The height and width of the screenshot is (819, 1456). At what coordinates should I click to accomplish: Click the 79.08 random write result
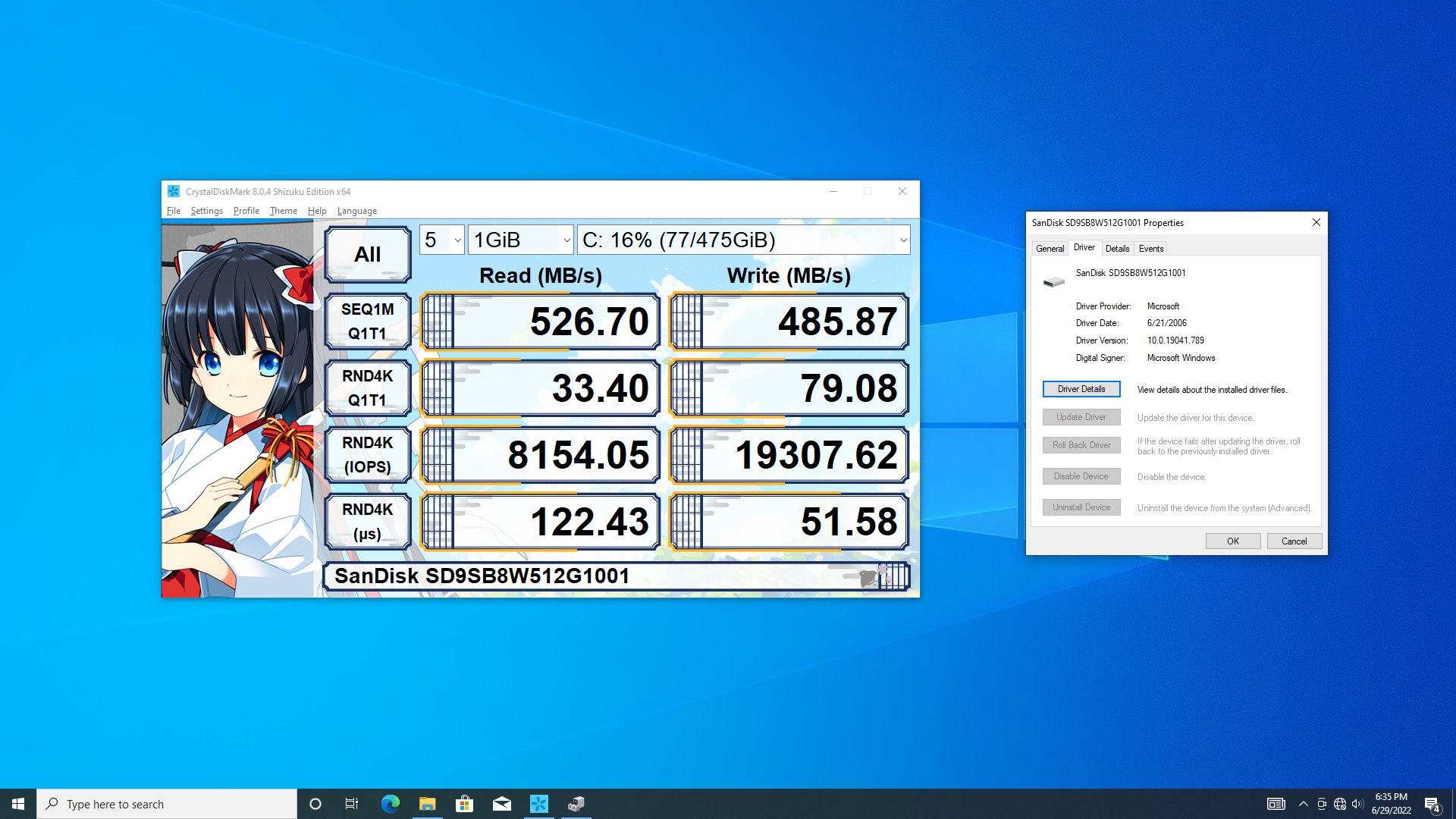(x=789, y=388)
